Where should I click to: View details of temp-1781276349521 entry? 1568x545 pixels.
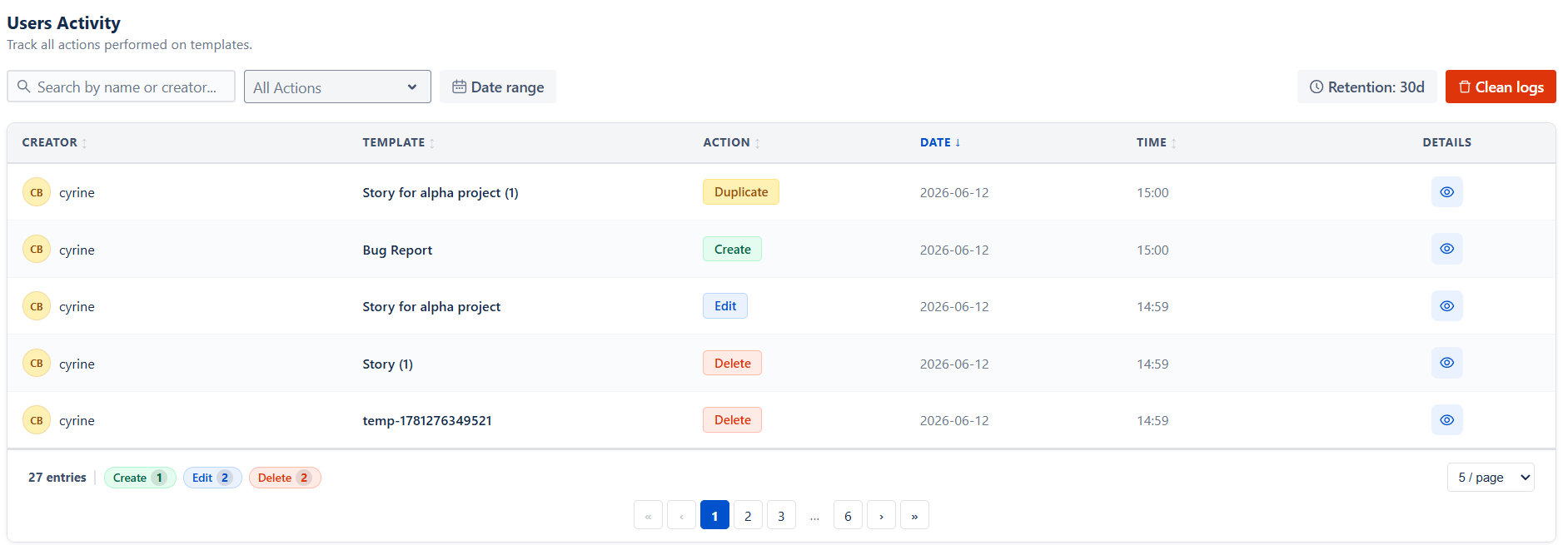[1446, 420]
